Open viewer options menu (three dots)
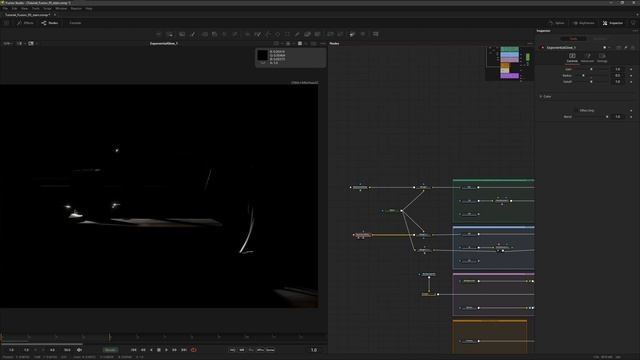 coord(323,43)
